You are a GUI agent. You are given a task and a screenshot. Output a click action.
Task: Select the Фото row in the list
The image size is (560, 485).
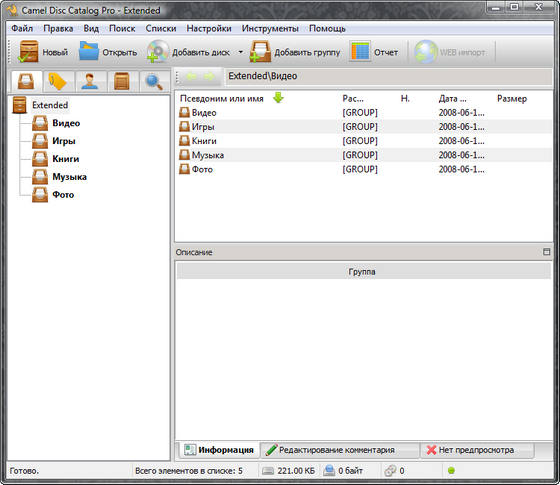tap(364, 169)
